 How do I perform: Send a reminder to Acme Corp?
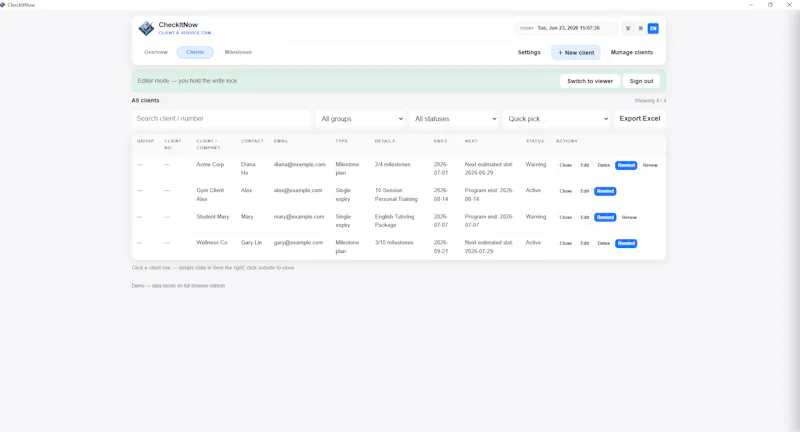click(x=626, y=165)
